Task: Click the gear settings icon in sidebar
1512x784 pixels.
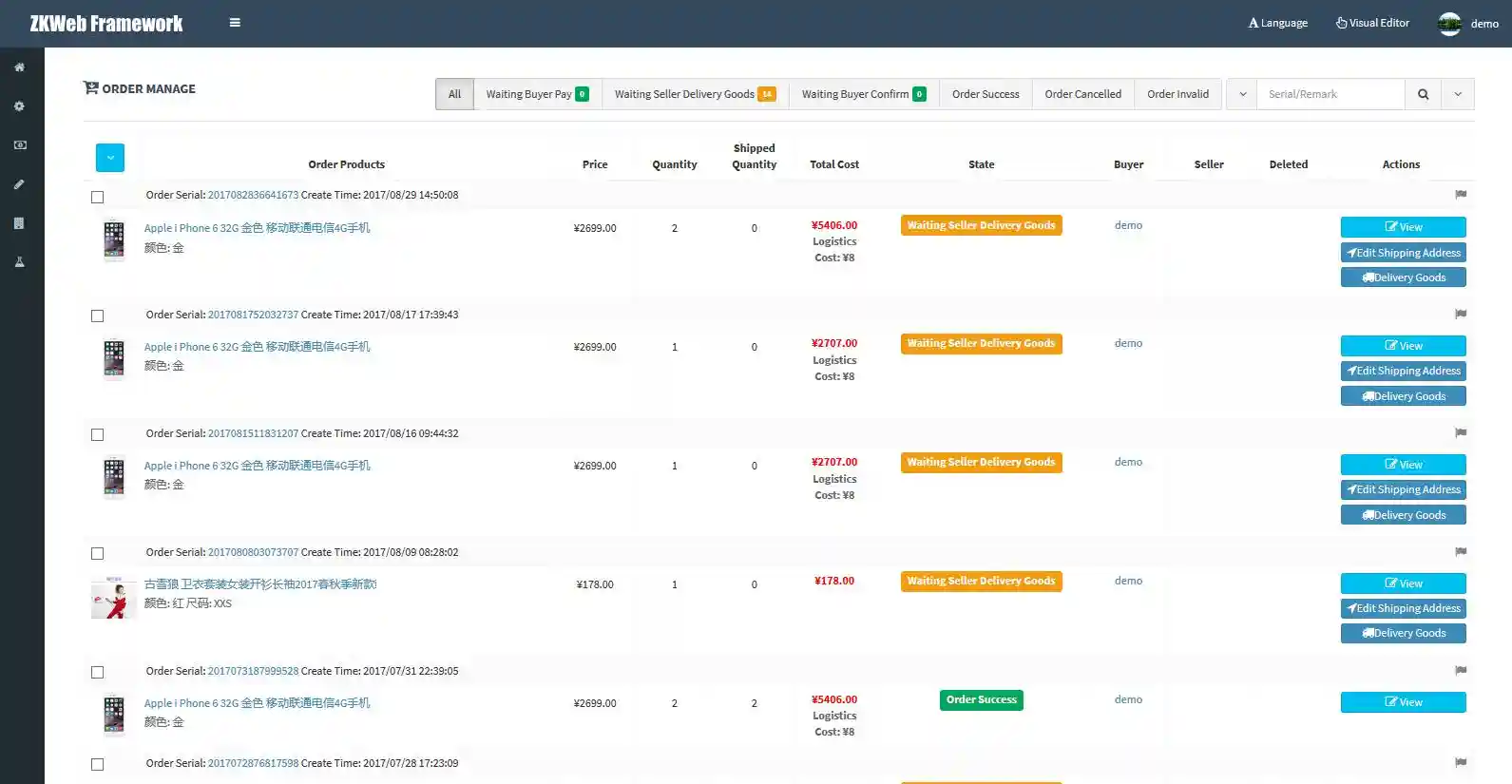Action: pos(19,106)
